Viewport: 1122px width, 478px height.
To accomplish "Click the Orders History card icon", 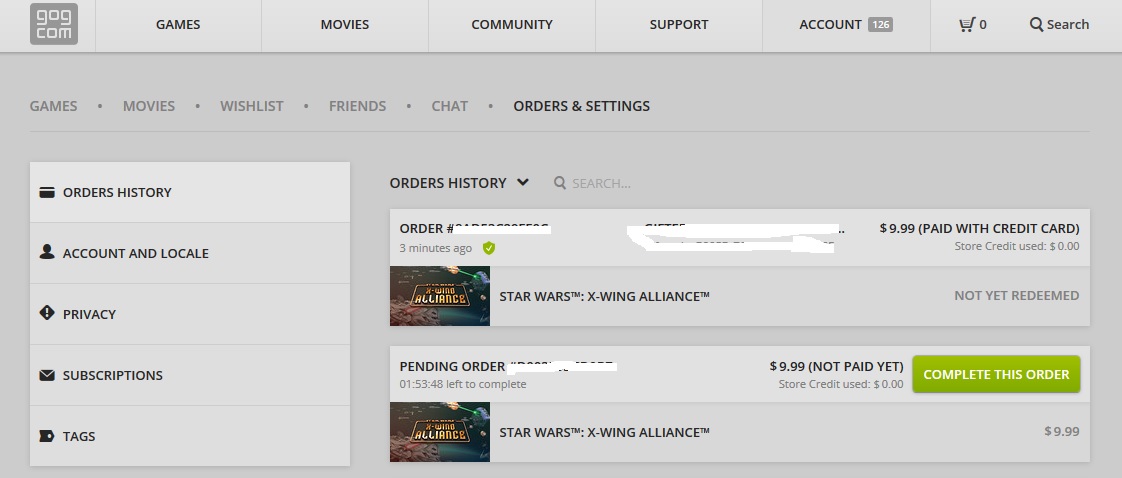I will (47, 192).
